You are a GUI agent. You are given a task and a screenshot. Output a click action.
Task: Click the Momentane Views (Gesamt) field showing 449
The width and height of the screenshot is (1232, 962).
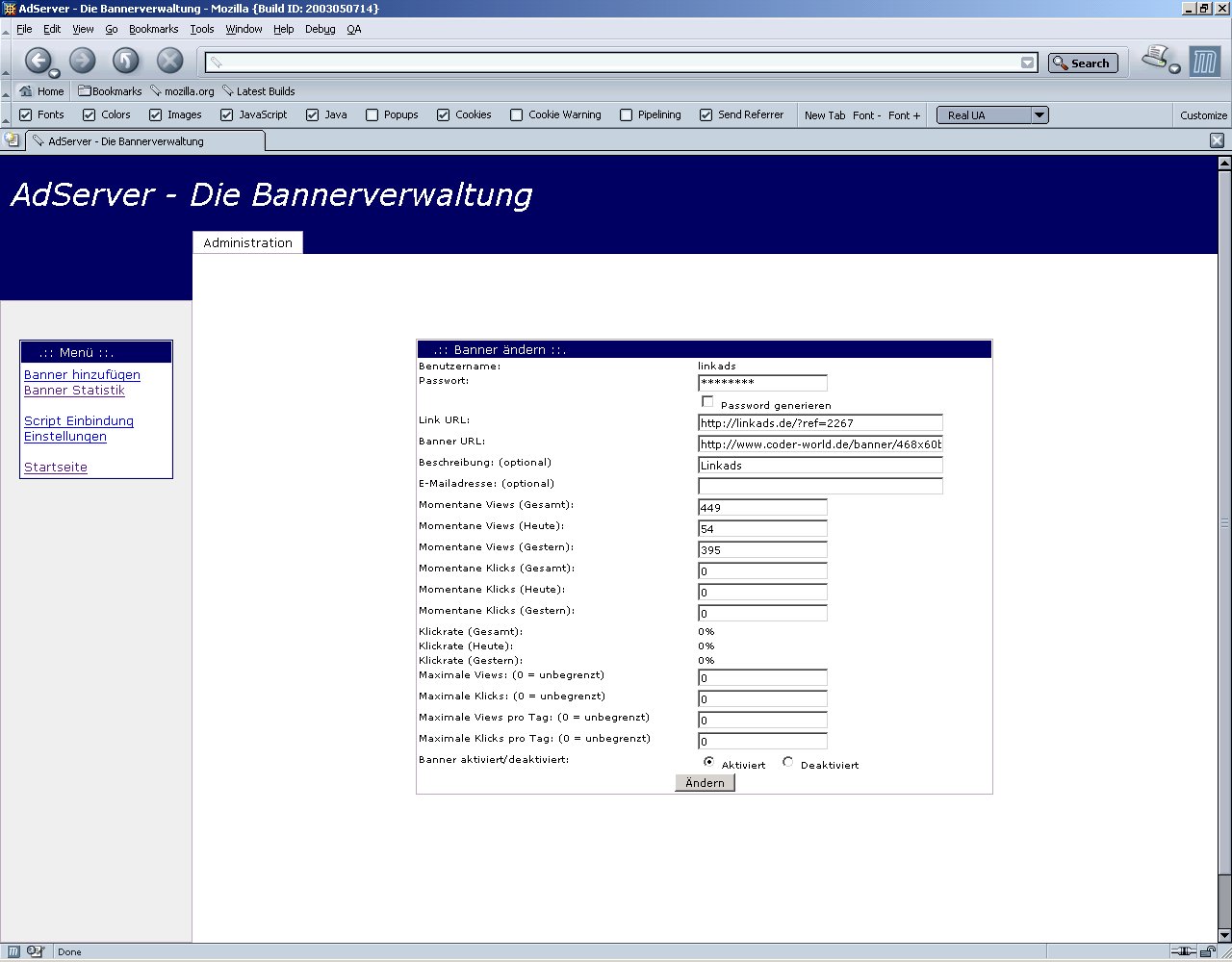tap(762, 508)
